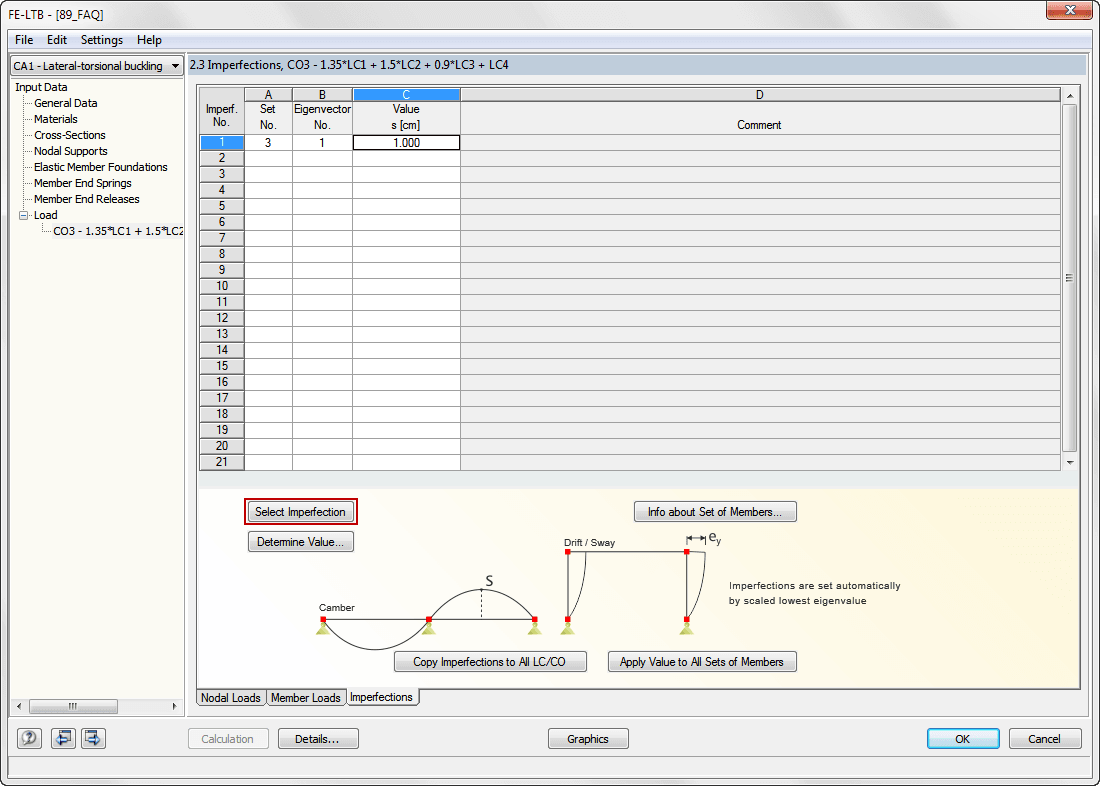Viewport: 1100px width, 786px height.
Task: Collapse the Load tree node
Action: coord(23,215)
